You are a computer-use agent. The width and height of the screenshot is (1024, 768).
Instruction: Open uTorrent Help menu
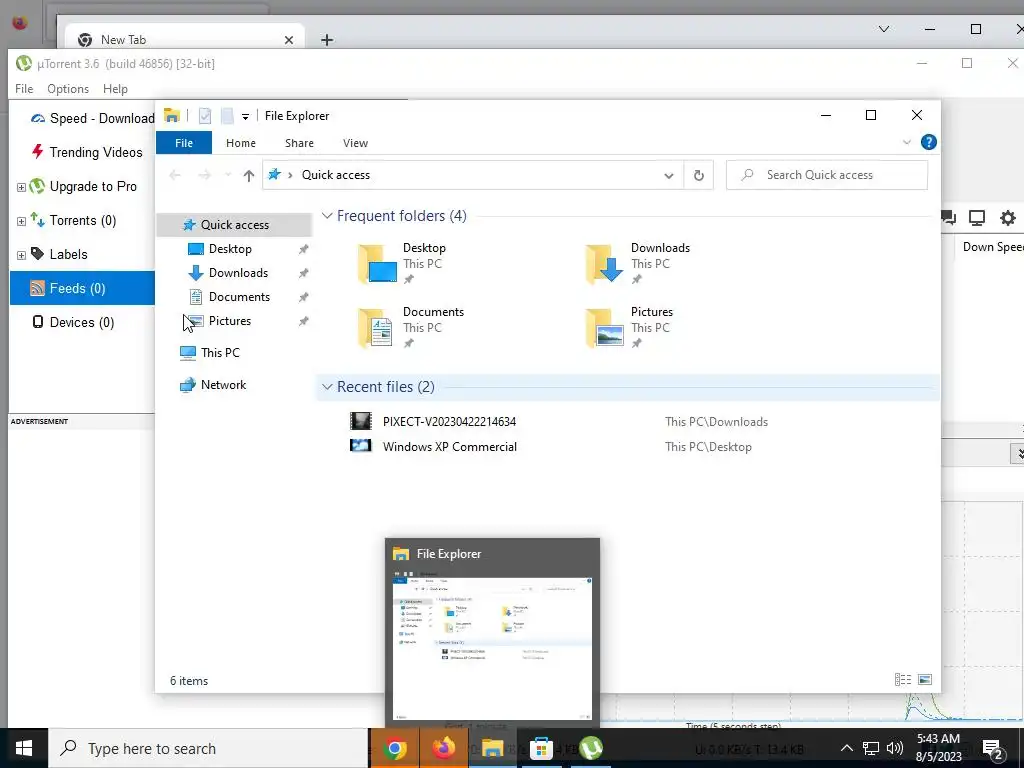pos(116,89)
